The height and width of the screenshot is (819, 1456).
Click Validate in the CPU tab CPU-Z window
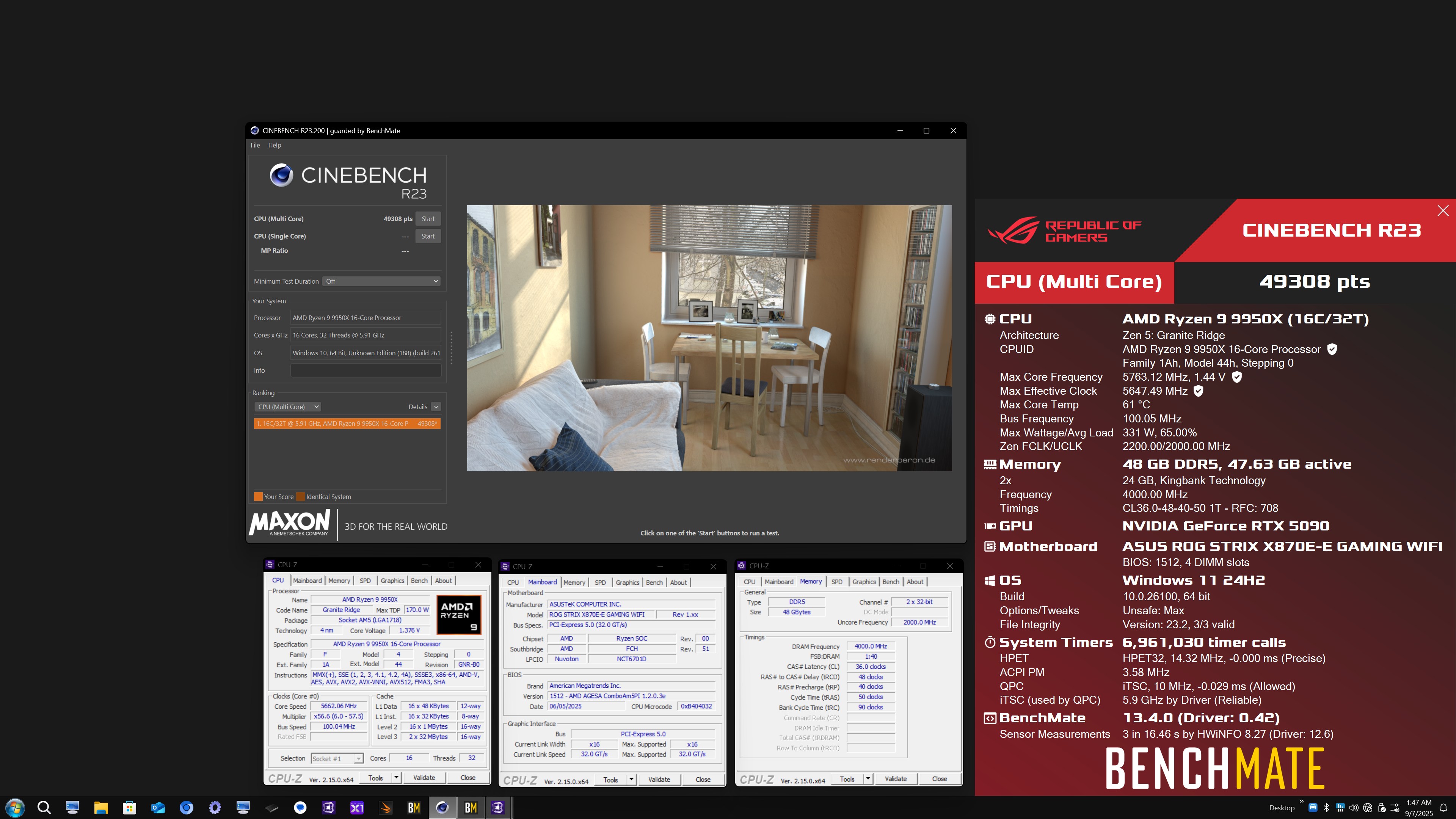pos(424,778)
